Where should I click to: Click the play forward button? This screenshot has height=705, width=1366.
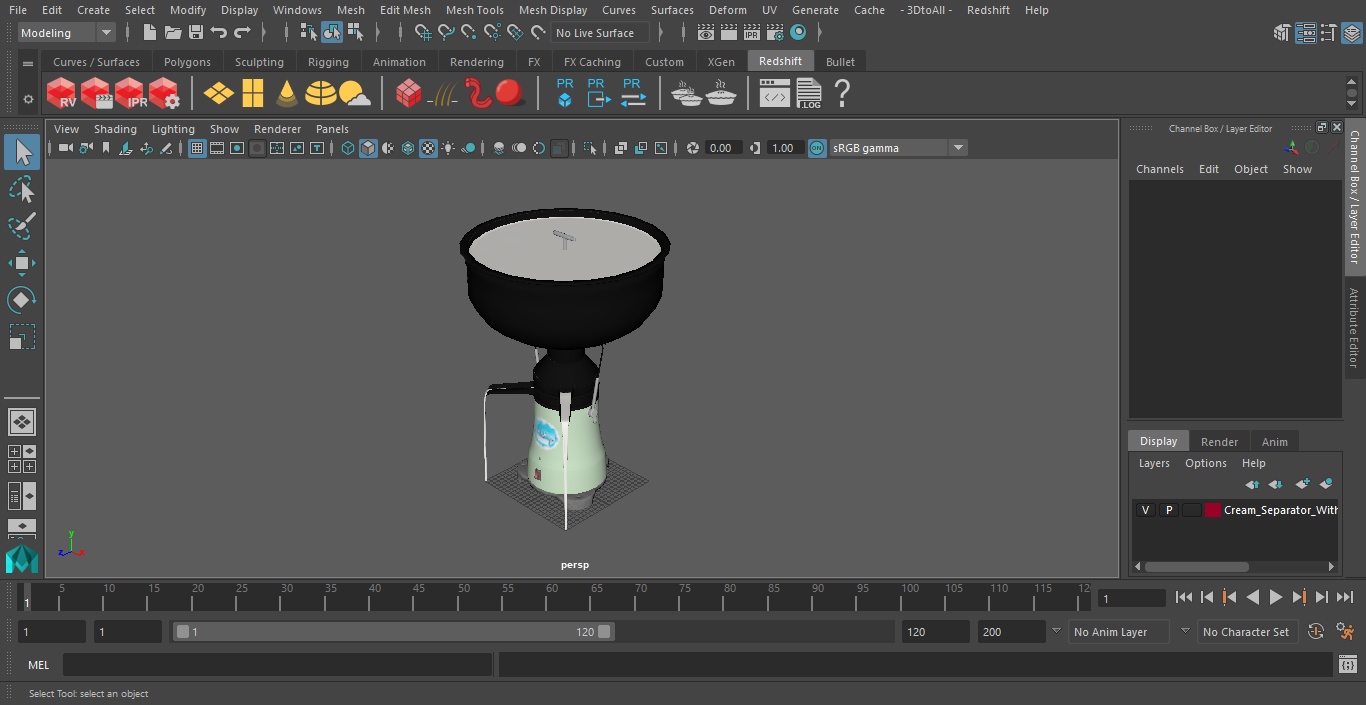tap(1276, 597)
